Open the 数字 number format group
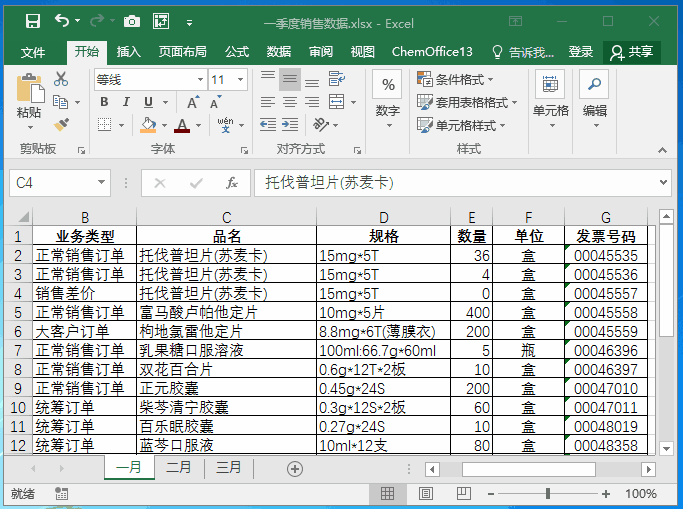 coord(388,100)
